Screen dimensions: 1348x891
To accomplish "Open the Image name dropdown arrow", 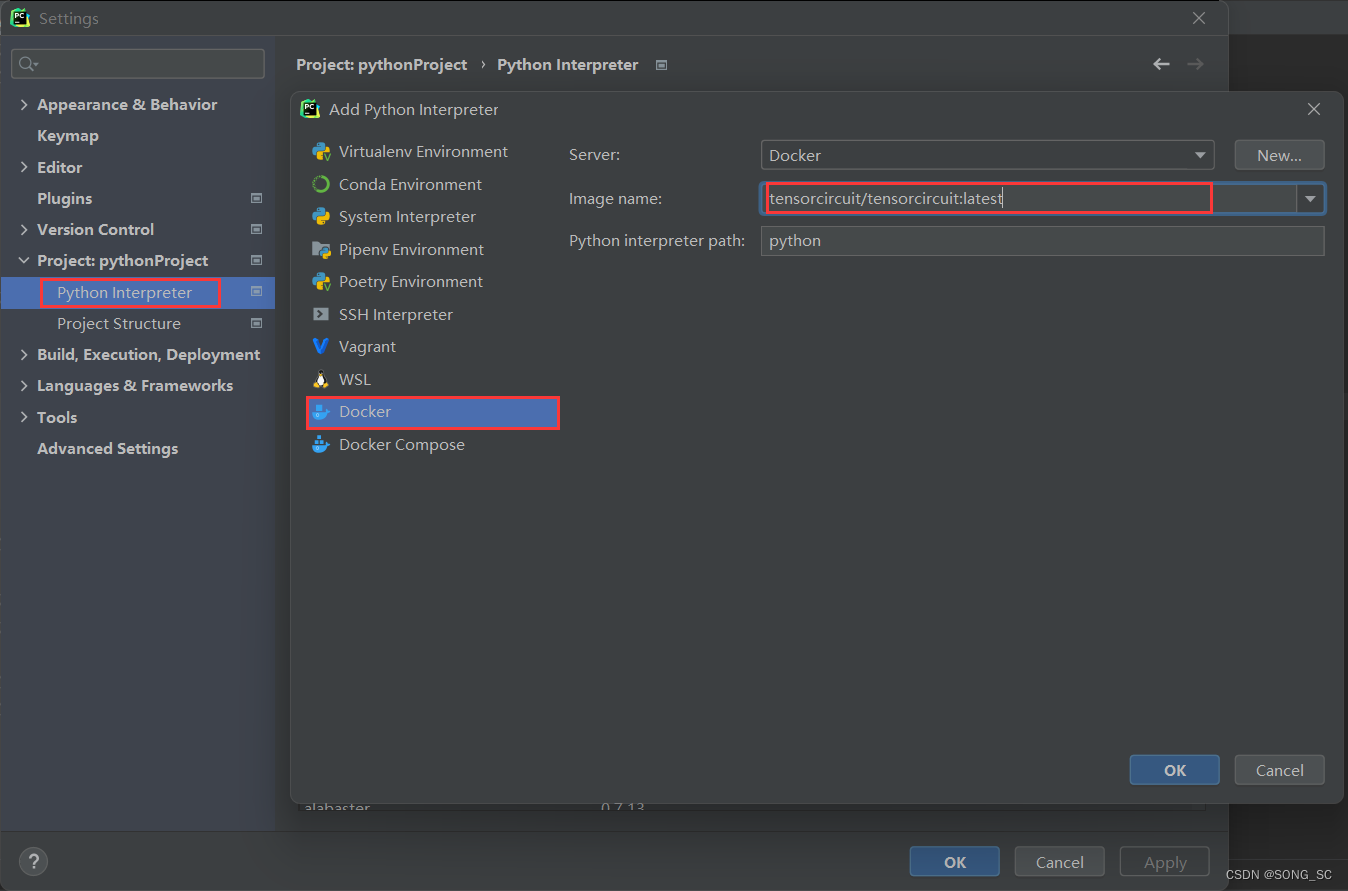I will pyautogui.click(x=1310, y=198).
